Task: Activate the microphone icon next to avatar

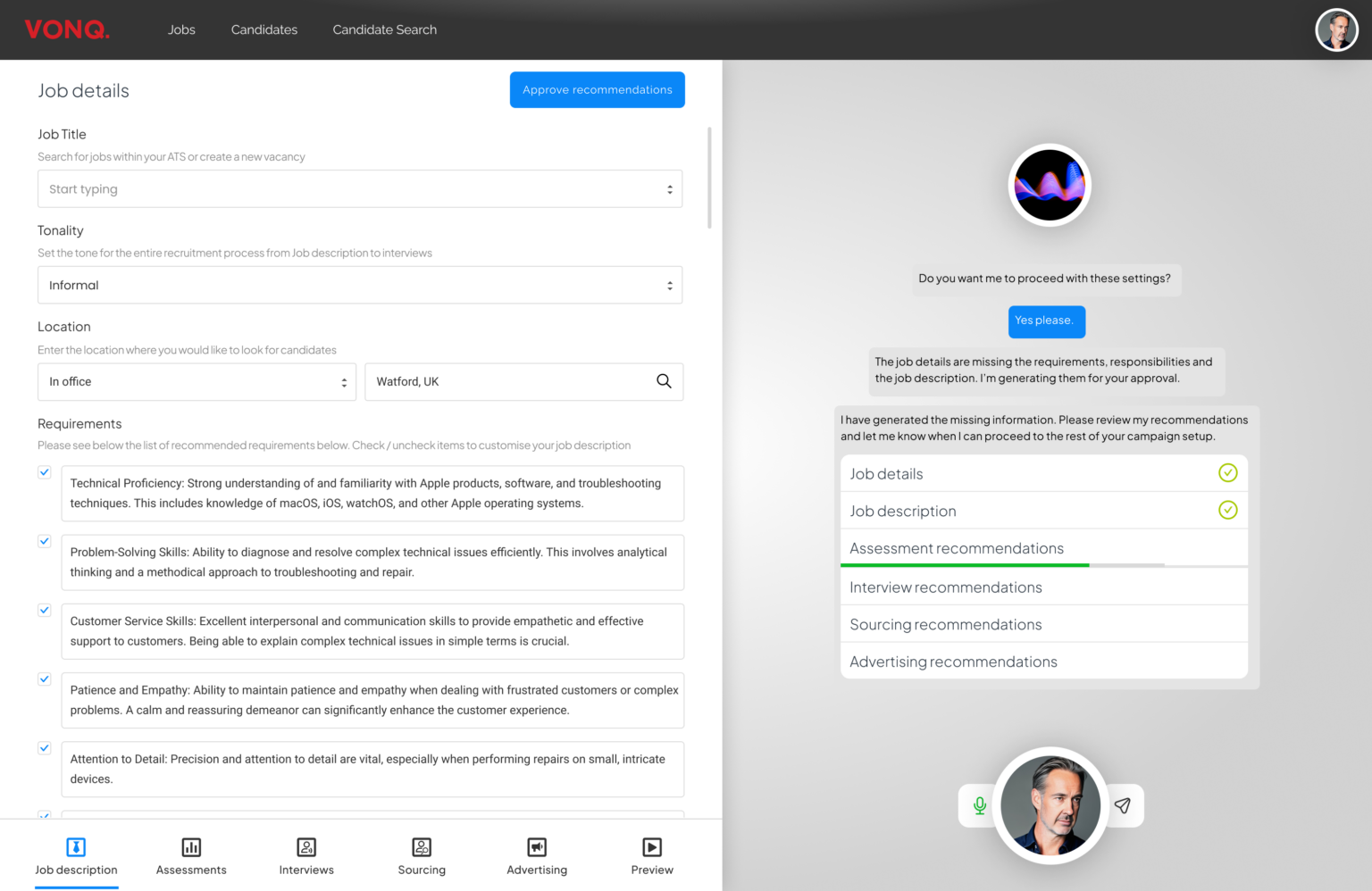Action: click(x=979, y=804)
